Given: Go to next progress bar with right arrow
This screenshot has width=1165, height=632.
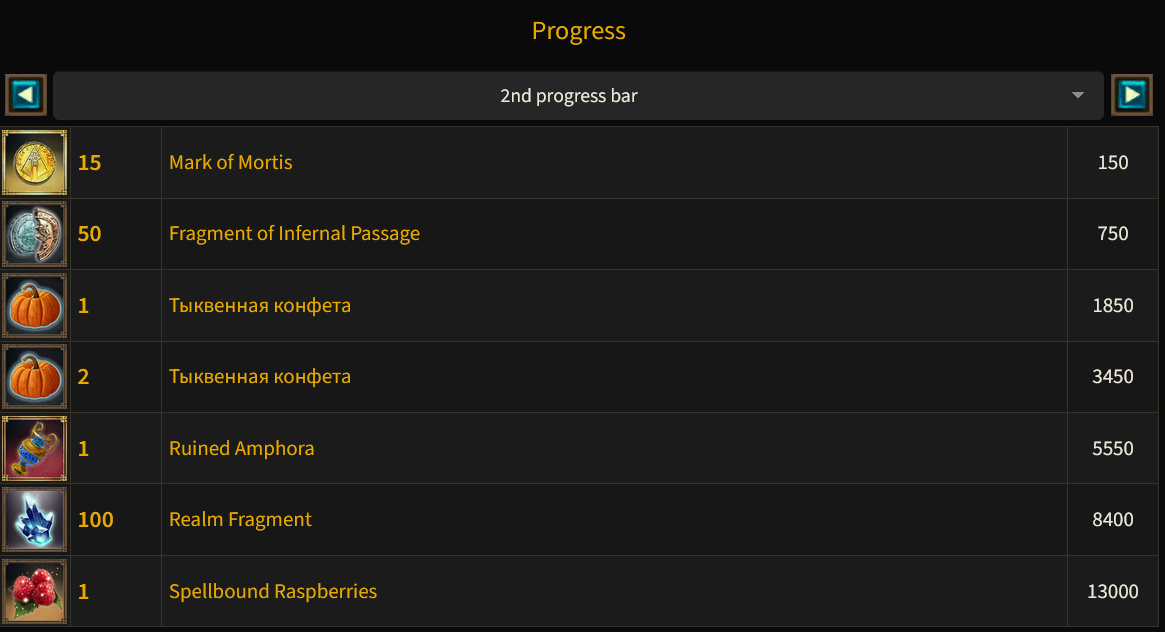Looking at the screenshot, I should pyautogui.click(x=1132, y=95).
